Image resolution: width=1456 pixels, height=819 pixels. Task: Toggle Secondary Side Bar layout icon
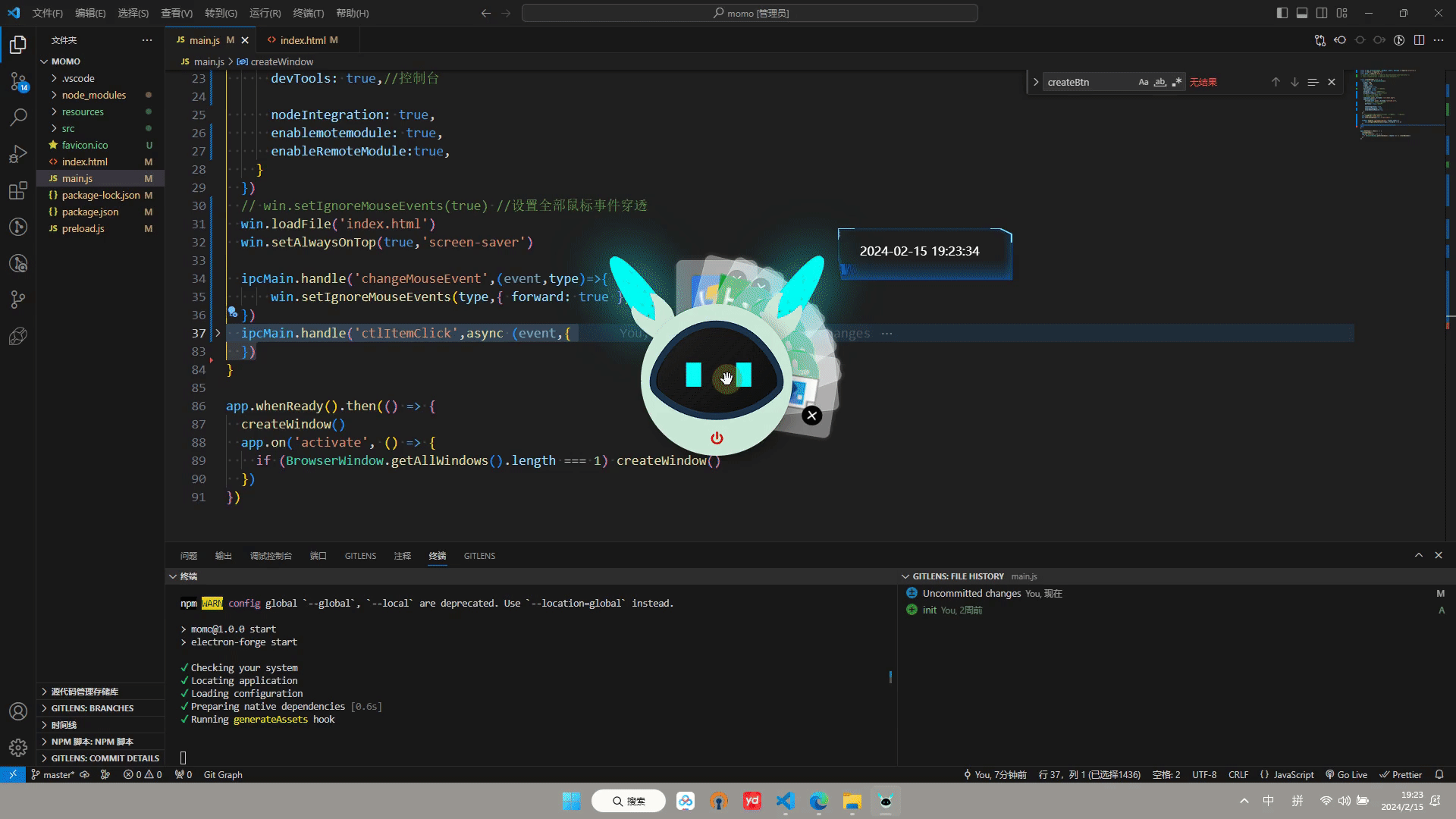(1322, 13)
